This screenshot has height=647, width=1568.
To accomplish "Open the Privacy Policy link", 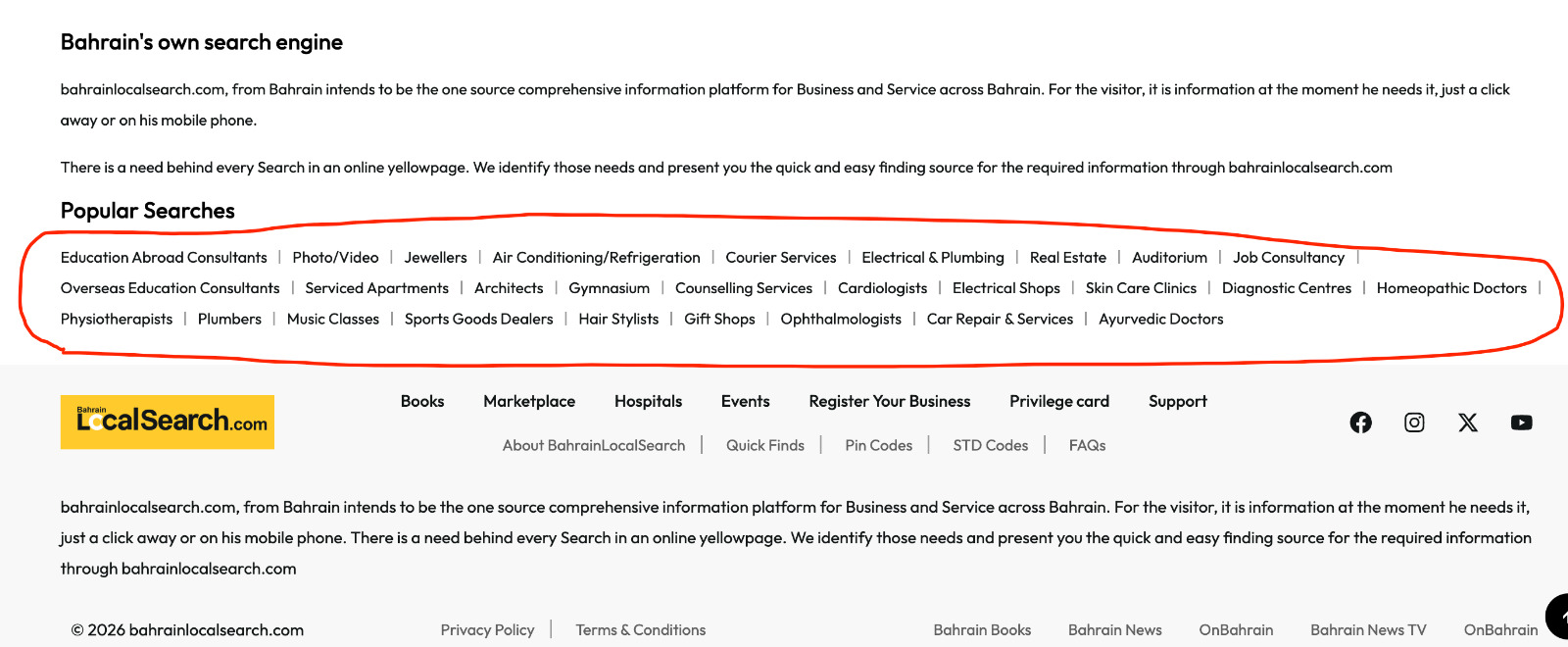I will point(487,630).
